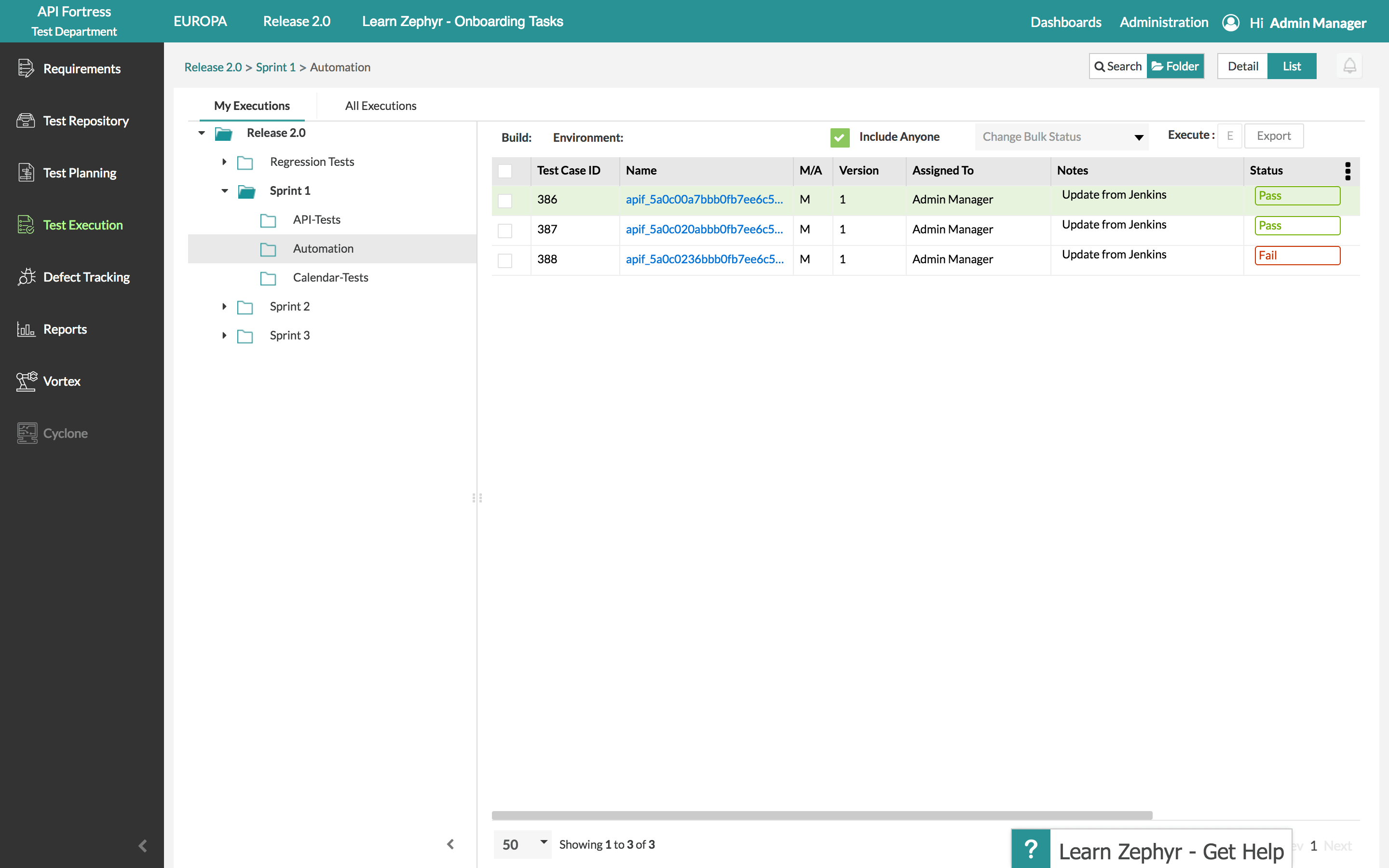Click the Learn Zephyr help question mark

[1030, 849]
